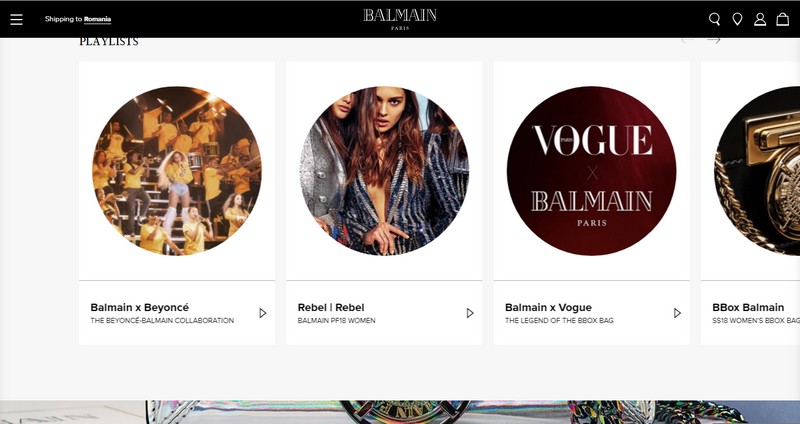
Task: Change shipping country from Romania
Action: click(x=97, y=19)
